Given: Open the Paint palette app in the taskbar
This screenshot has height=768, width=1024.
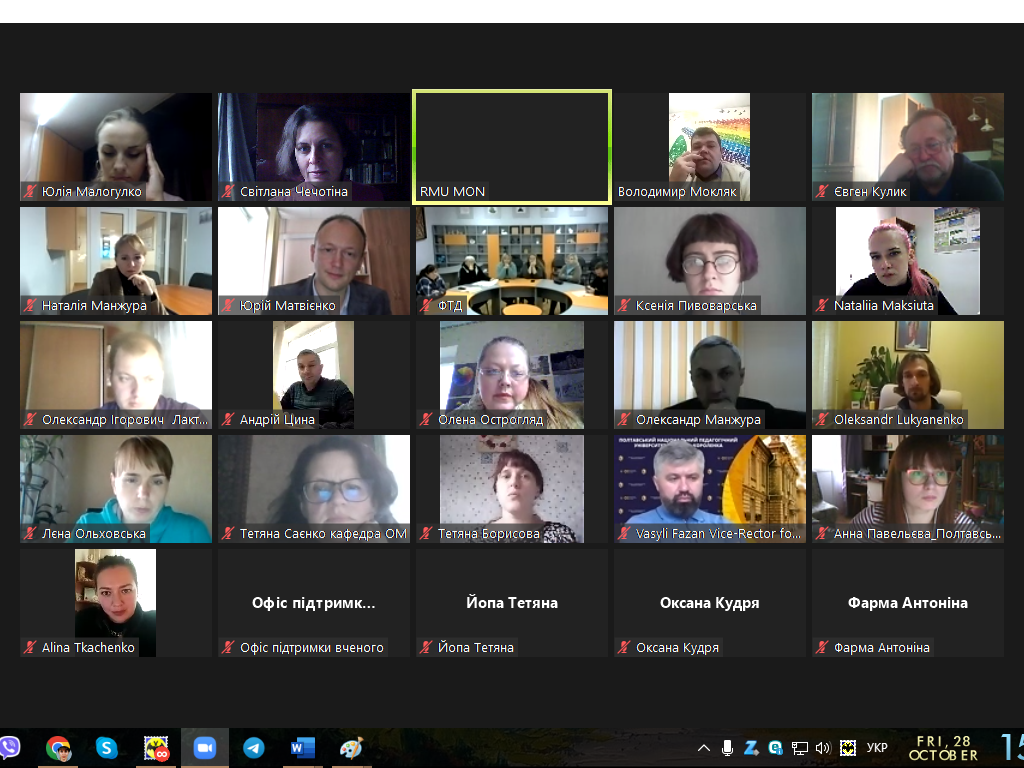Looking at the screenshot, I should point(351,748).
